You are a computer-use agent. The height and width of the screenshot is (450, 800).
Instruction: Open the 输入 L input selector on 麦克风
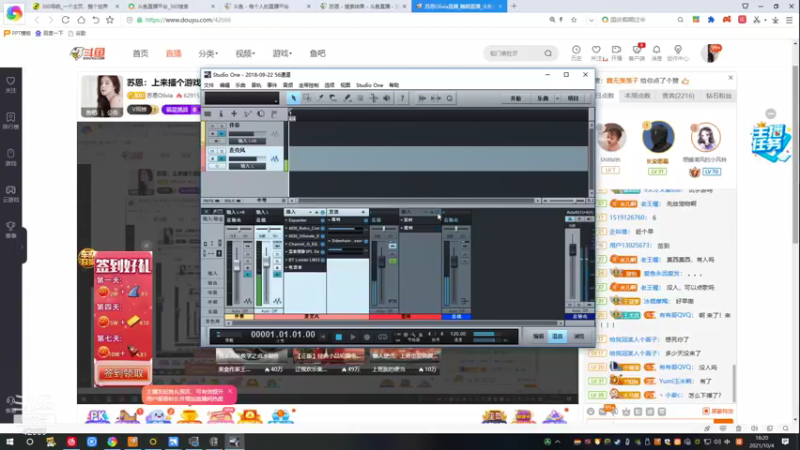[x=247, y=166]
